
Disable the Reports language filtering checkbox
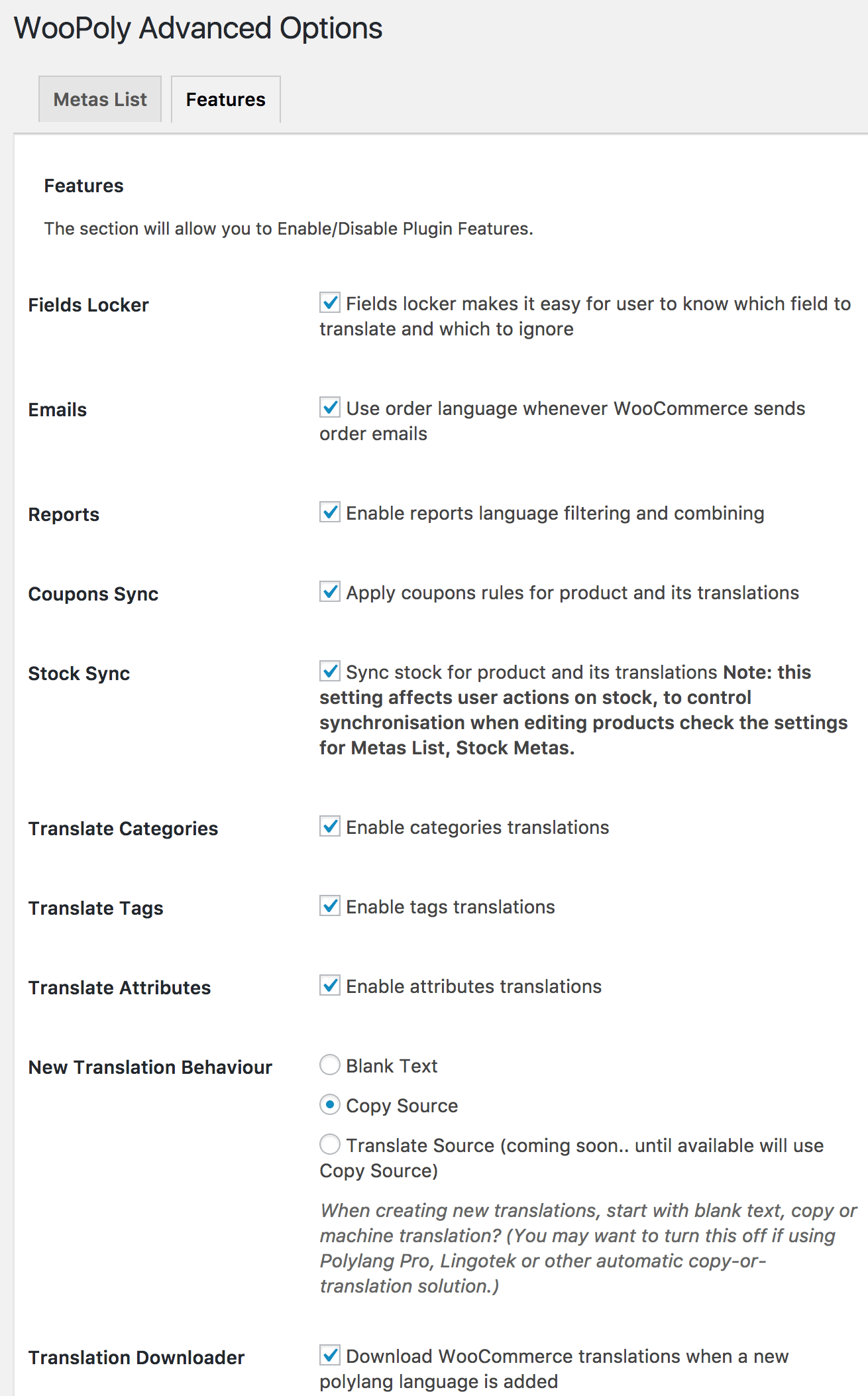tap(330, 512)
